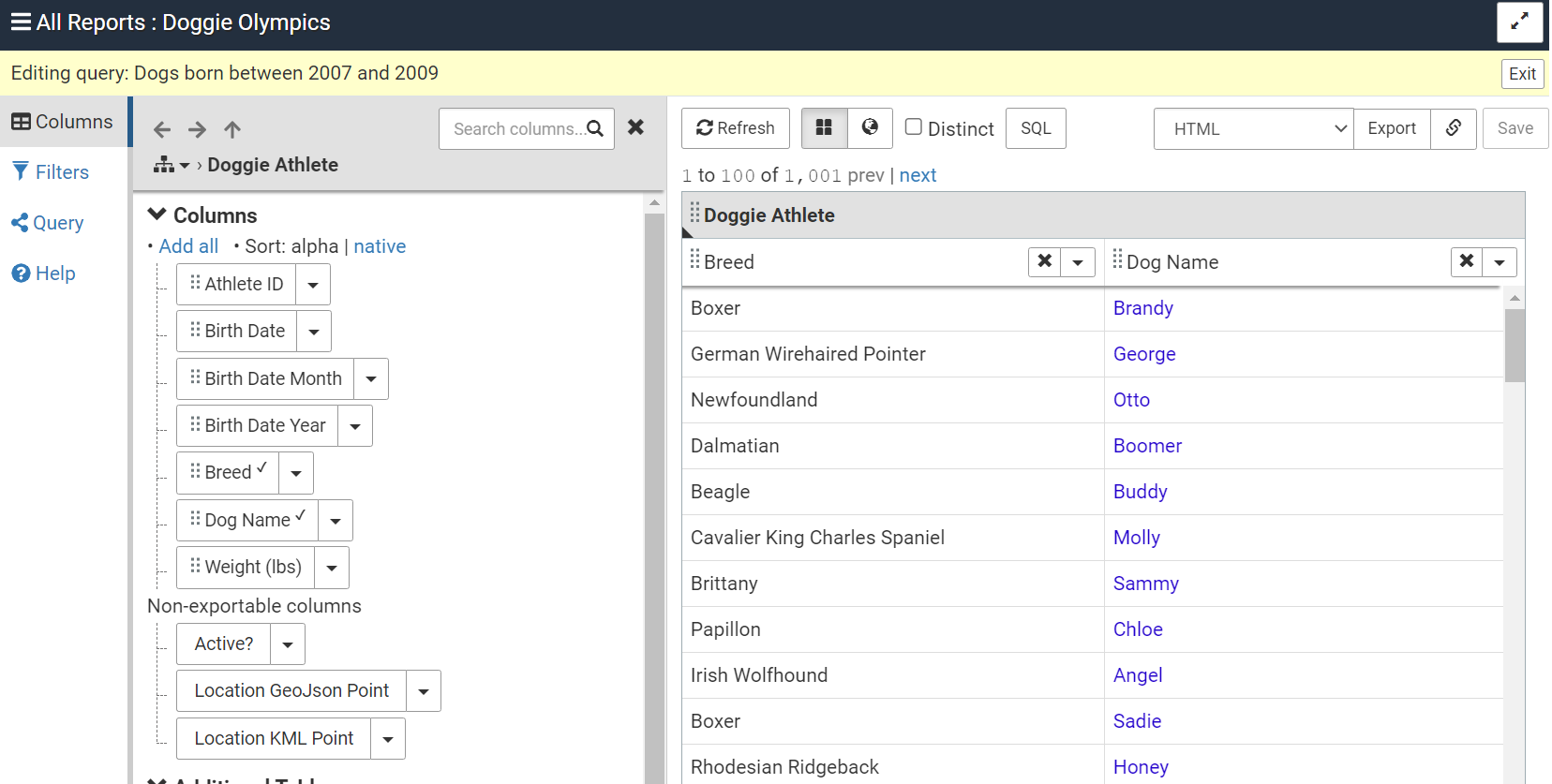The image size is (1552, 784).
Task: Collapse the Columns section chevron
Action: [157, 214]
